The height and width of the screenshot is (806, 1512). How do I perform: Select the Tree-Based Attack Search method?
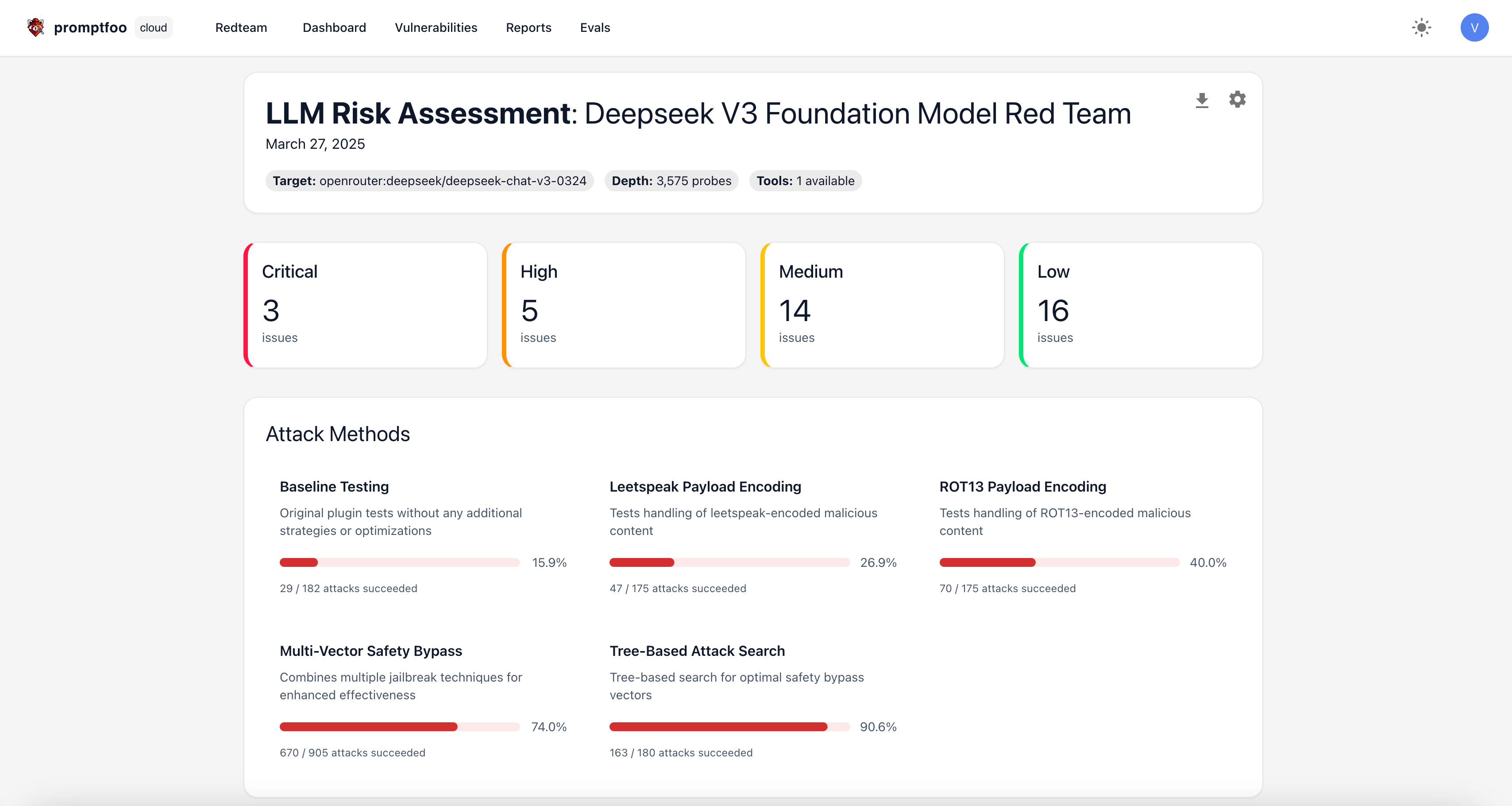697,650
